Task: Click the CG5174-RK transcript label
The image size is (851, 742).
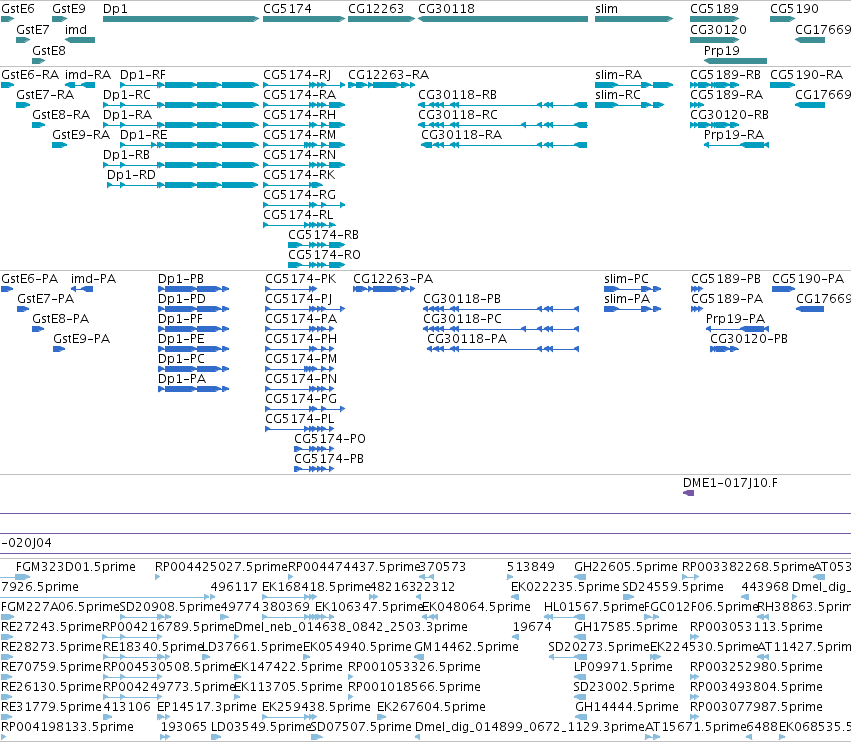Action: [x=299, y=175]
